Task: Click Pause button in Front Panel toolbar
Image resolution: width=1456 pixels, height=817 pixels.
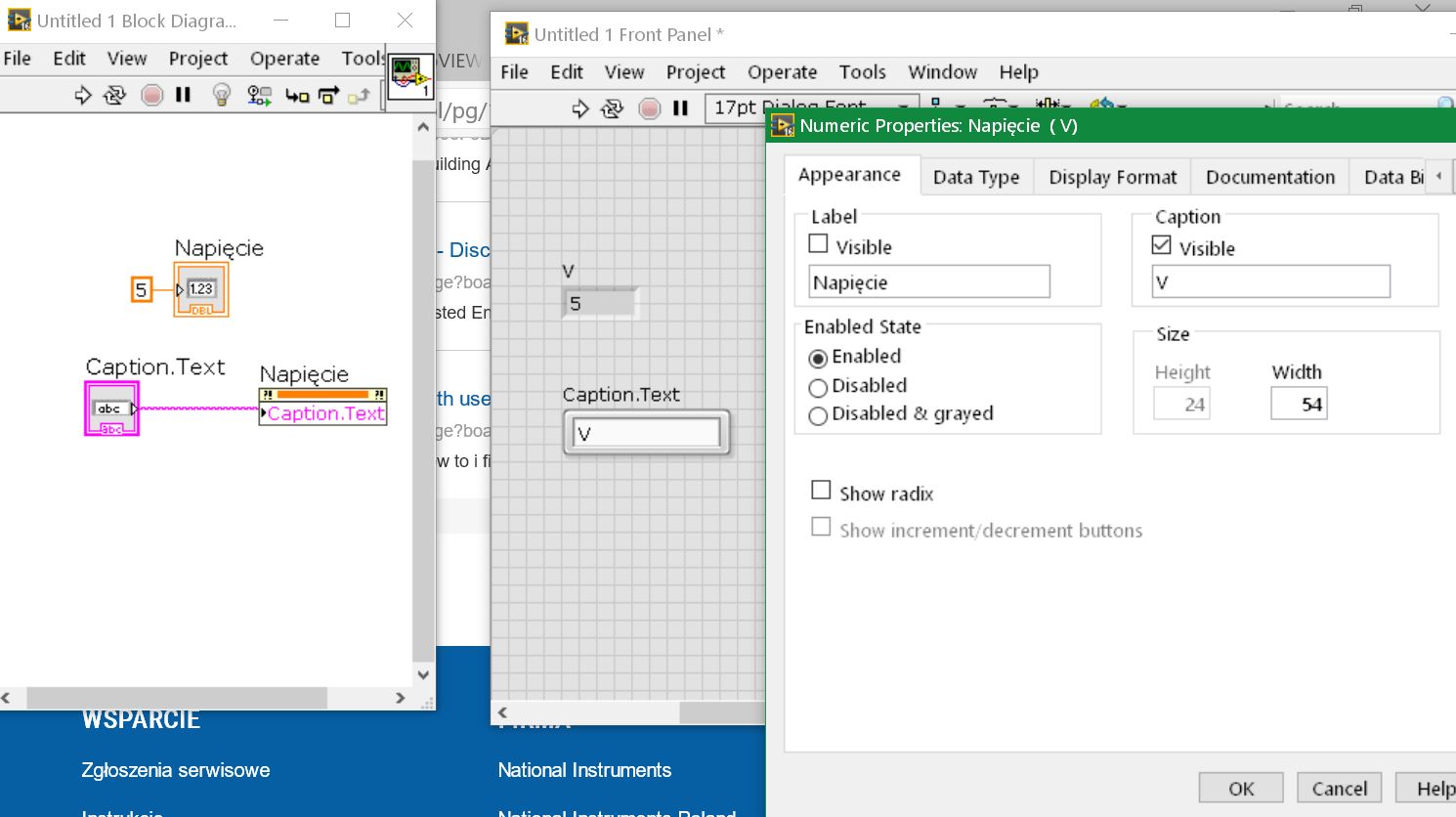Action: (x=681, y=108)
